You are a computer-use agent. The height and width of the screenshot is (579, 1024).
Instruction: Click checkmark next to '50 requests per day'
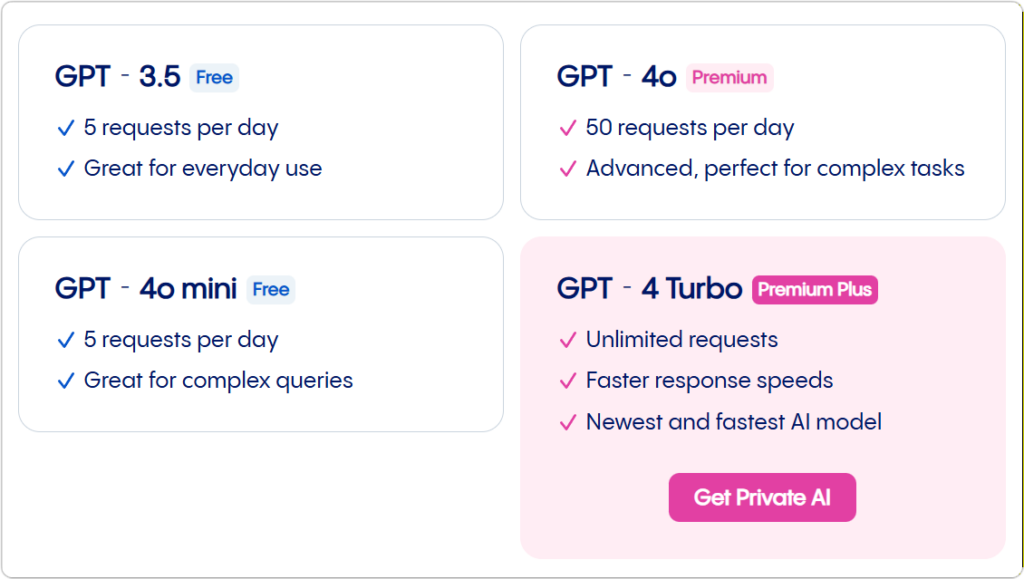(567, 128)
